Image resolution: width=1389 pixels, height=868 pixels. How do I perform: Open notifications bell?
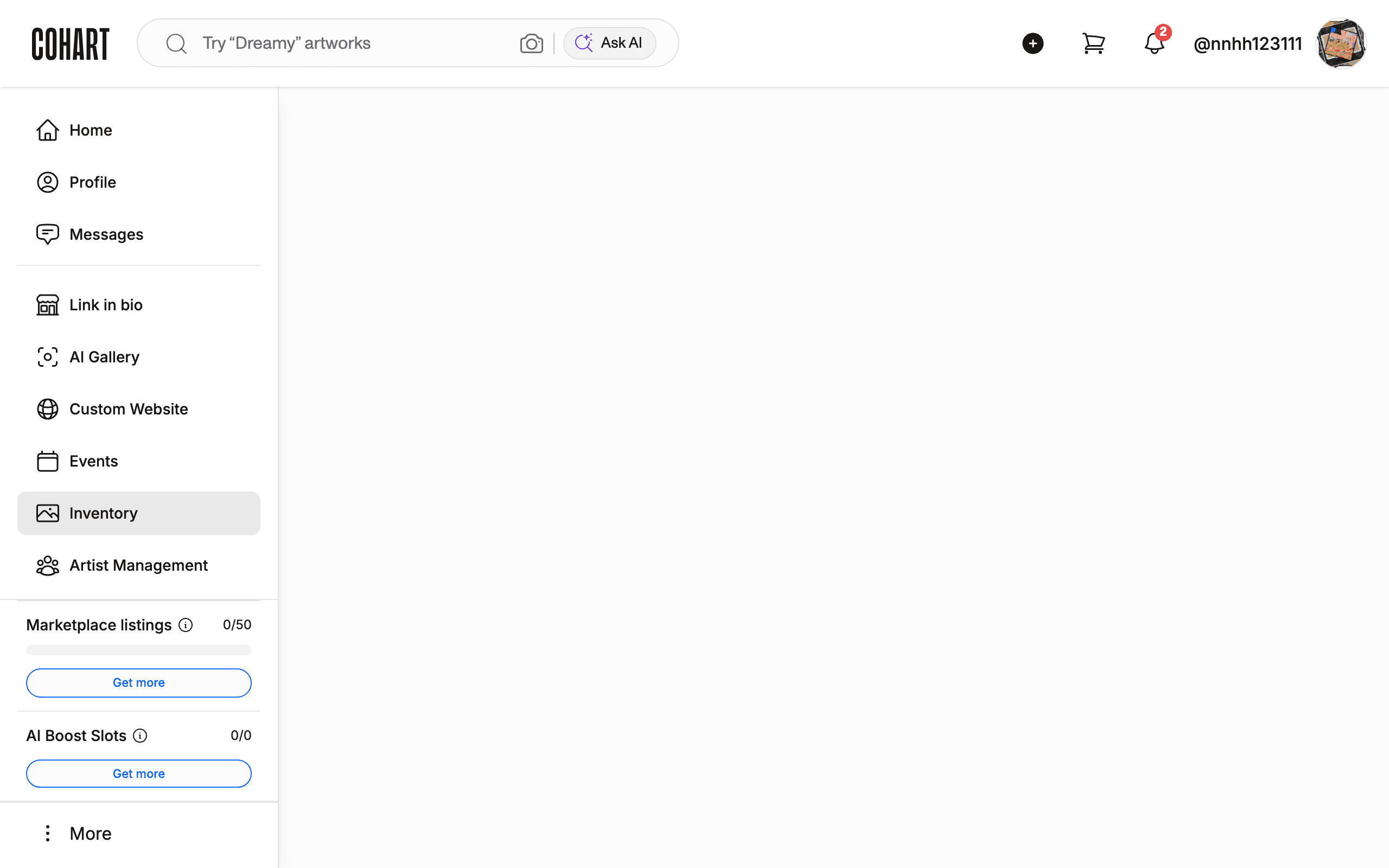(1154, 43)
